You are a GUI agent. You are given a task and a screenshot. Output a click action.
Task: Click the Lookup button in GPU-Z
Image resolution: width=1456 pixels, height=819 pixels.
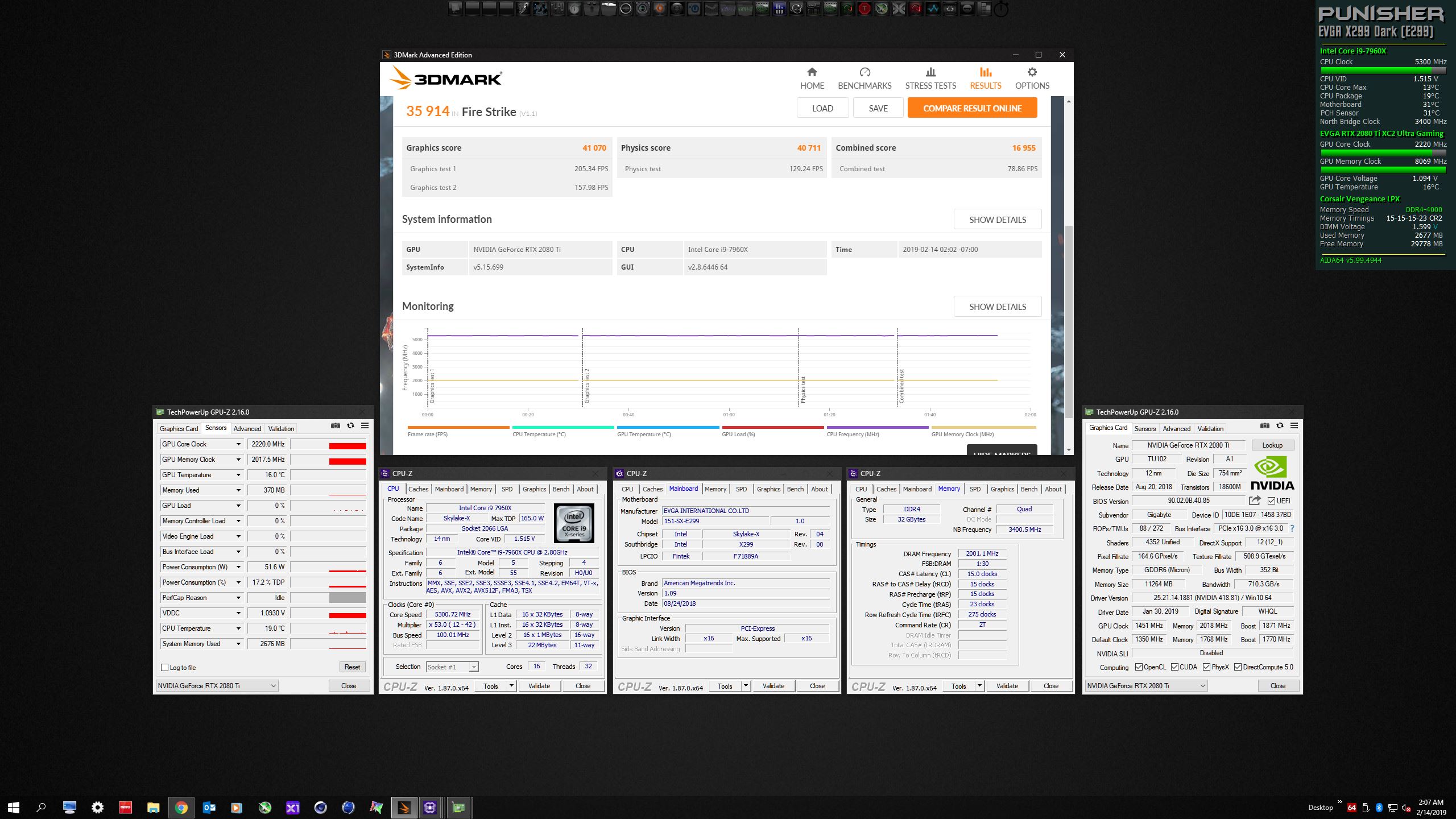point(1272,445)
